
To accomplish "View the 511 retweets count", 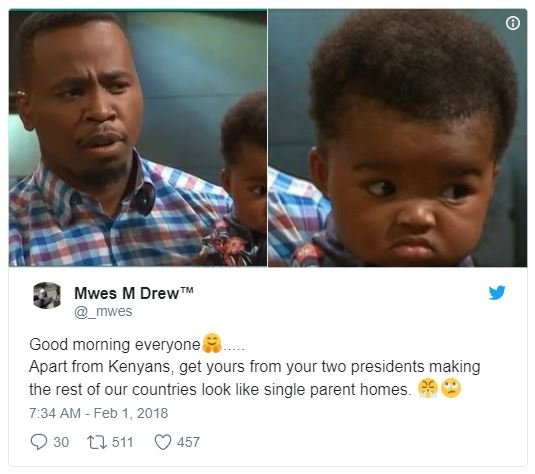I will [122, 442].
